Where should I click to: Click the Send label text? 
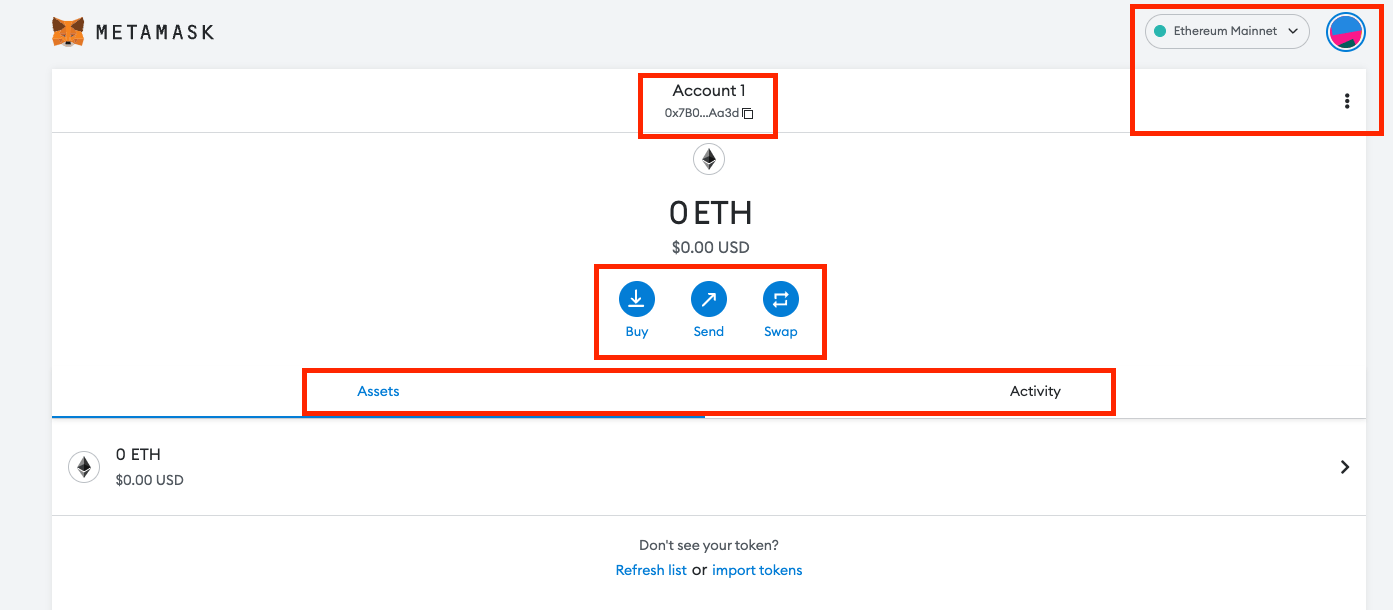pyautogui.click(x=709, y=331)
